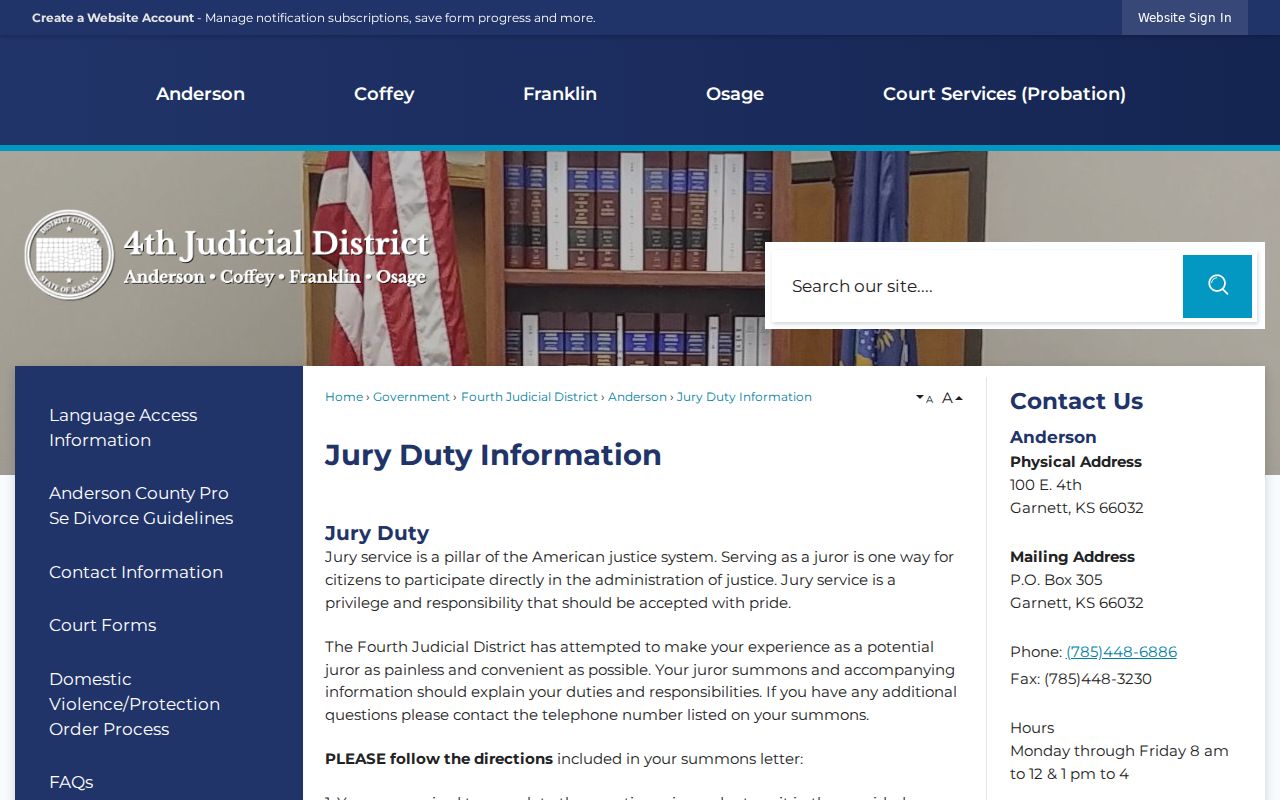Click the search magnifier button
Screen dimensions: 1280x800
click(1217, 286)
